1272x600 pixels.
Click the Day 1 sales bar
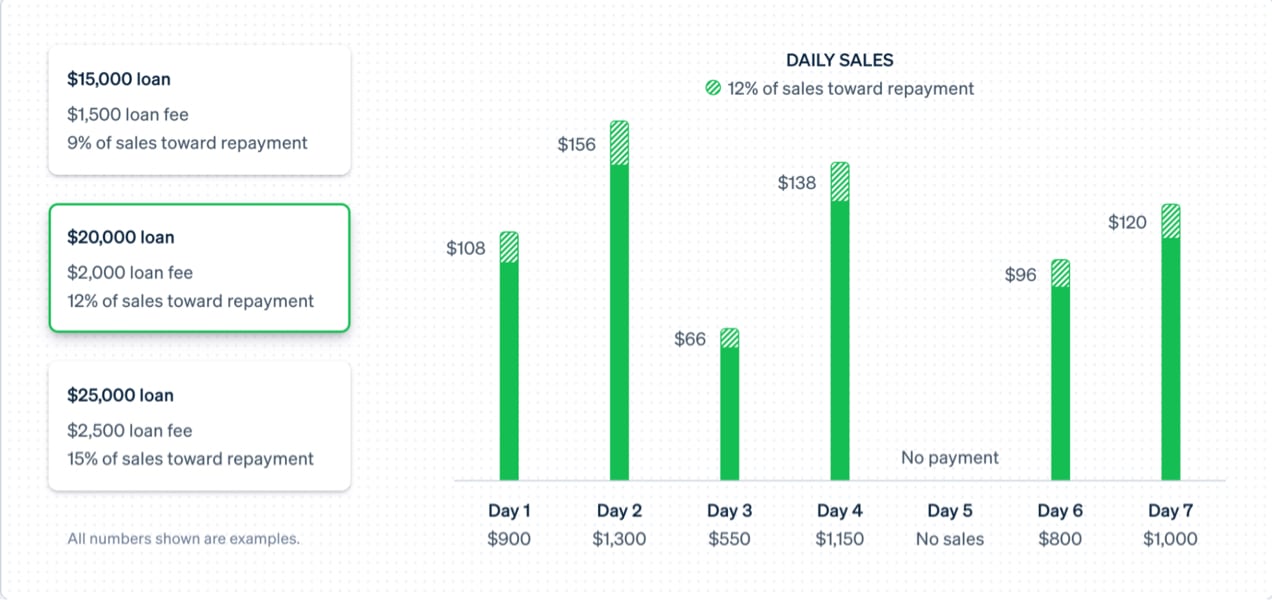click(509, 370)
